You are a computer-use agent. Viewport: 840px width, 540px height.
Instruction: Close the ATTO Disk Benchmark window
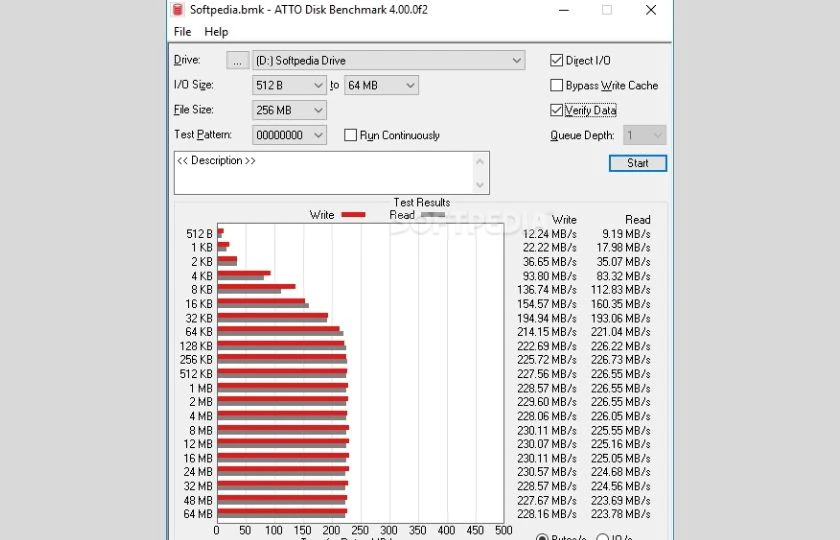pyautogui.click(x=651, y=10)
